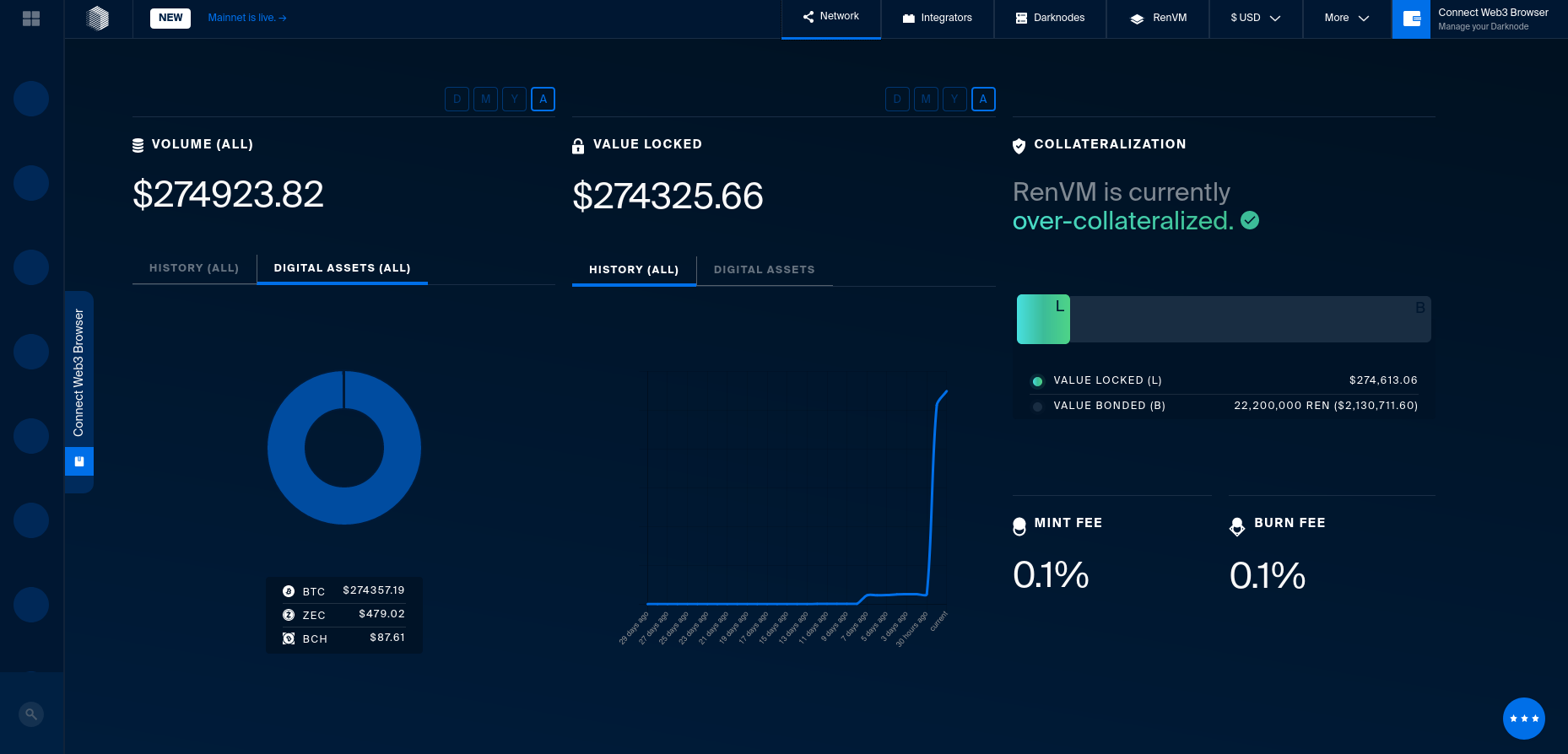Viewport: 1568px width, 754px height.
Task: Click the first sidebar circle placeholder
Action: [31, 99]
